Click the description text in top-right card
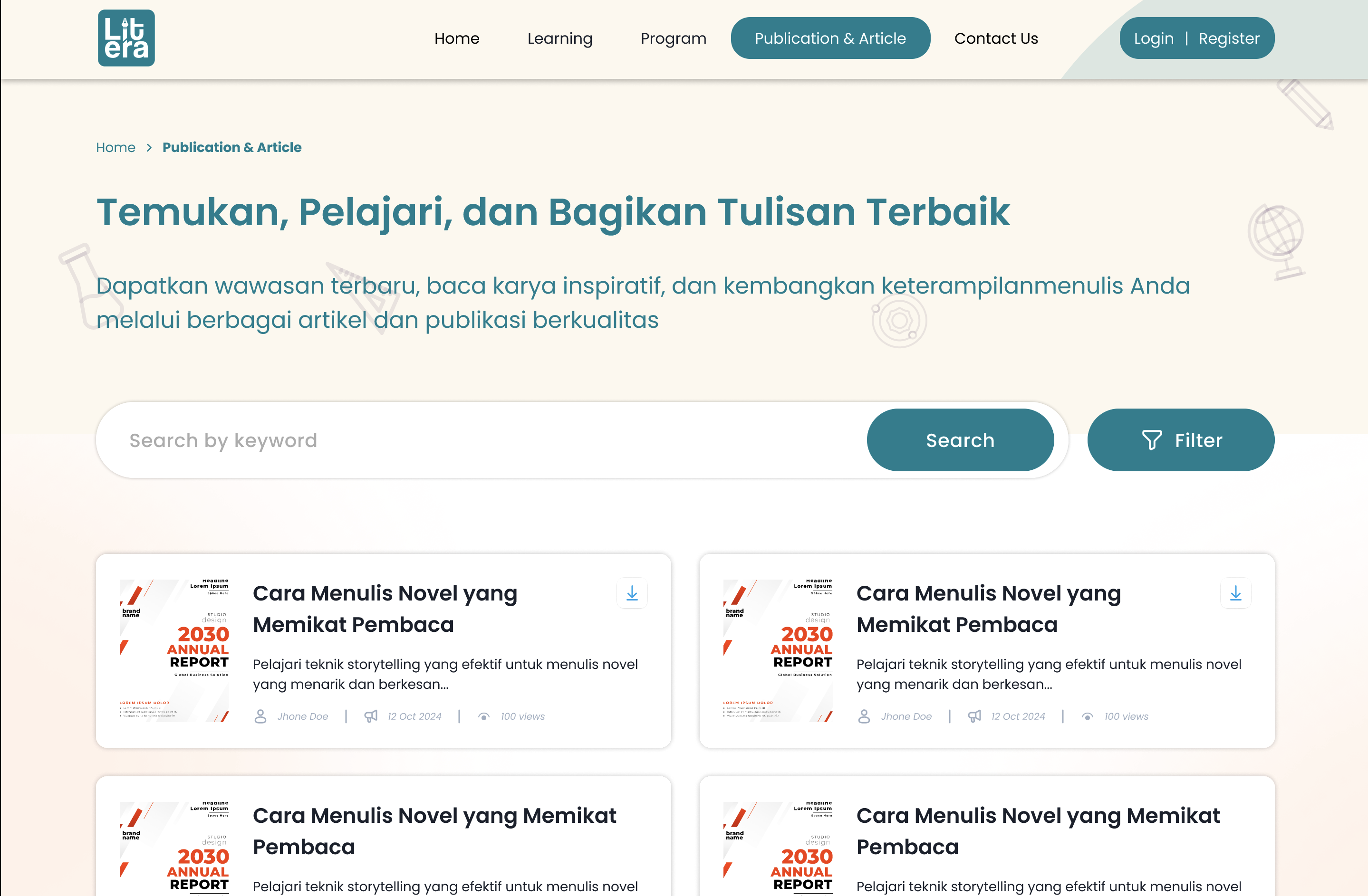Viewport: 1368px width, 896px height. click(1049, 674)
